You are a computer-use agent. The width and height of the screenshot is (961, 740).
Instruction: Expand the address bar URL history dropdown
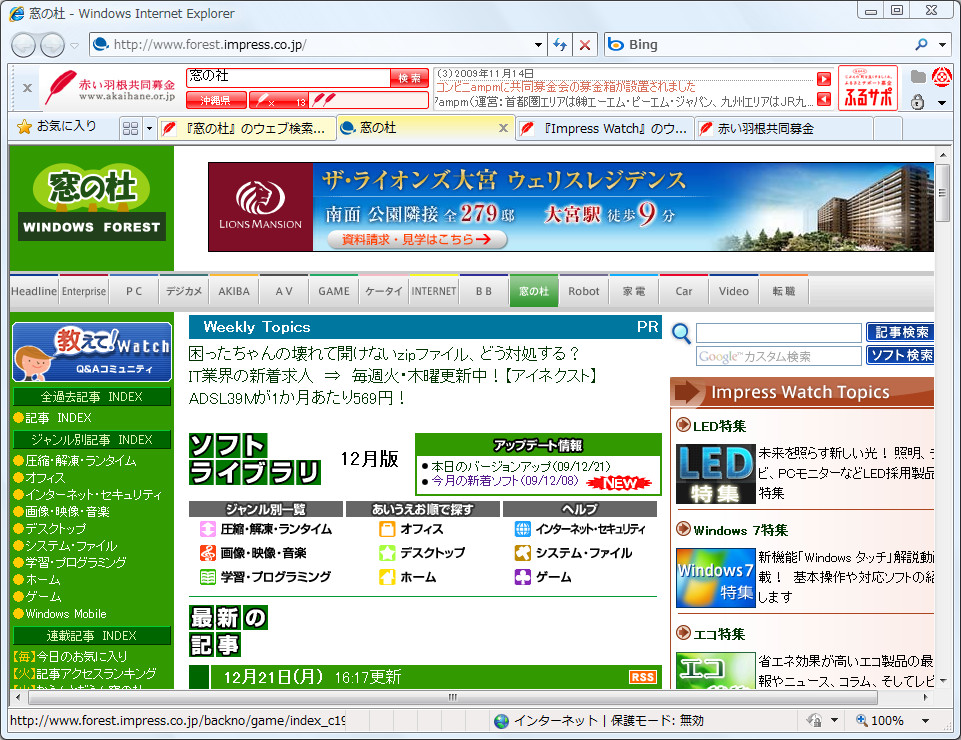click(x=538, y=45)
